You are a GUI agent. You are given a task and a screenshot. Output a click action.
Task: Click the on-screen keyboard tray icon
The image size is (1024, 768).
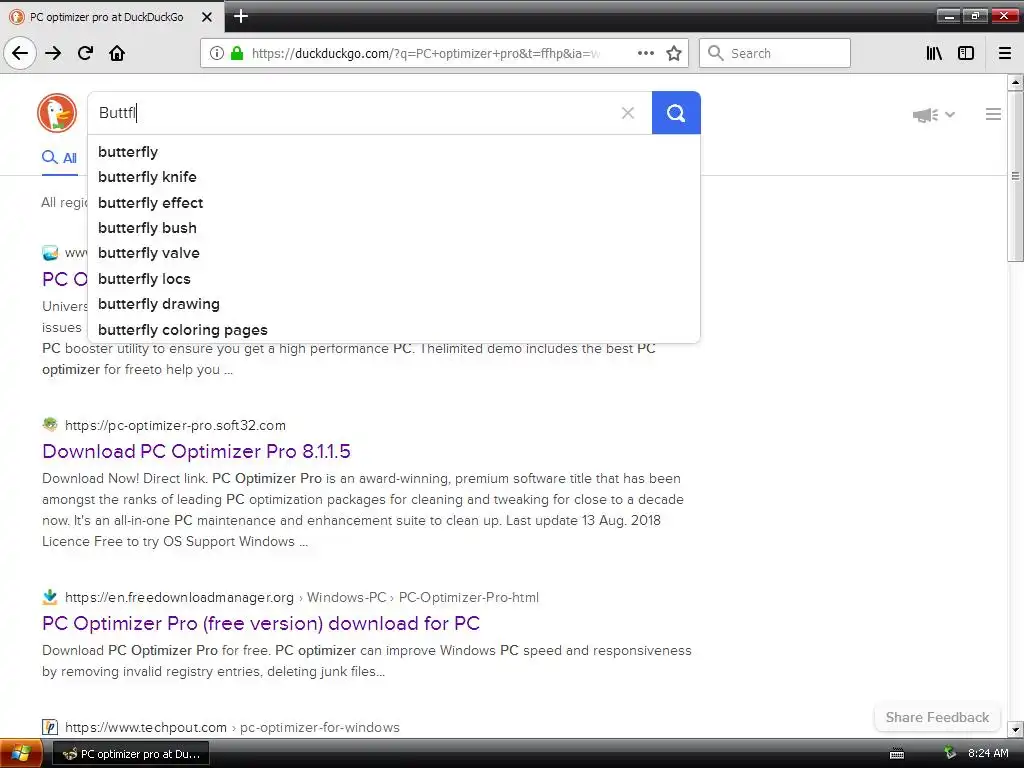click(x=897, y=754)
